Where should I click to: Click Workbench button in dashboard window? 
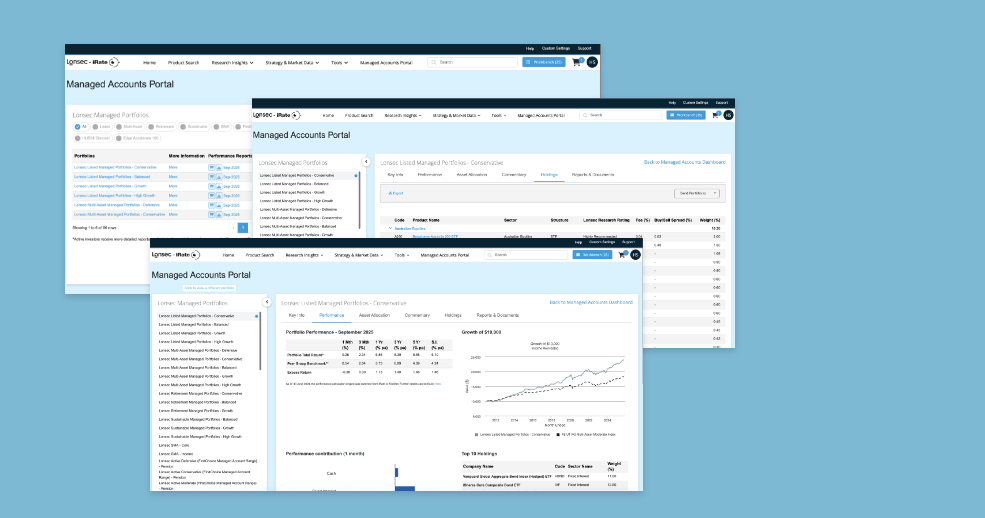(544, 62)
